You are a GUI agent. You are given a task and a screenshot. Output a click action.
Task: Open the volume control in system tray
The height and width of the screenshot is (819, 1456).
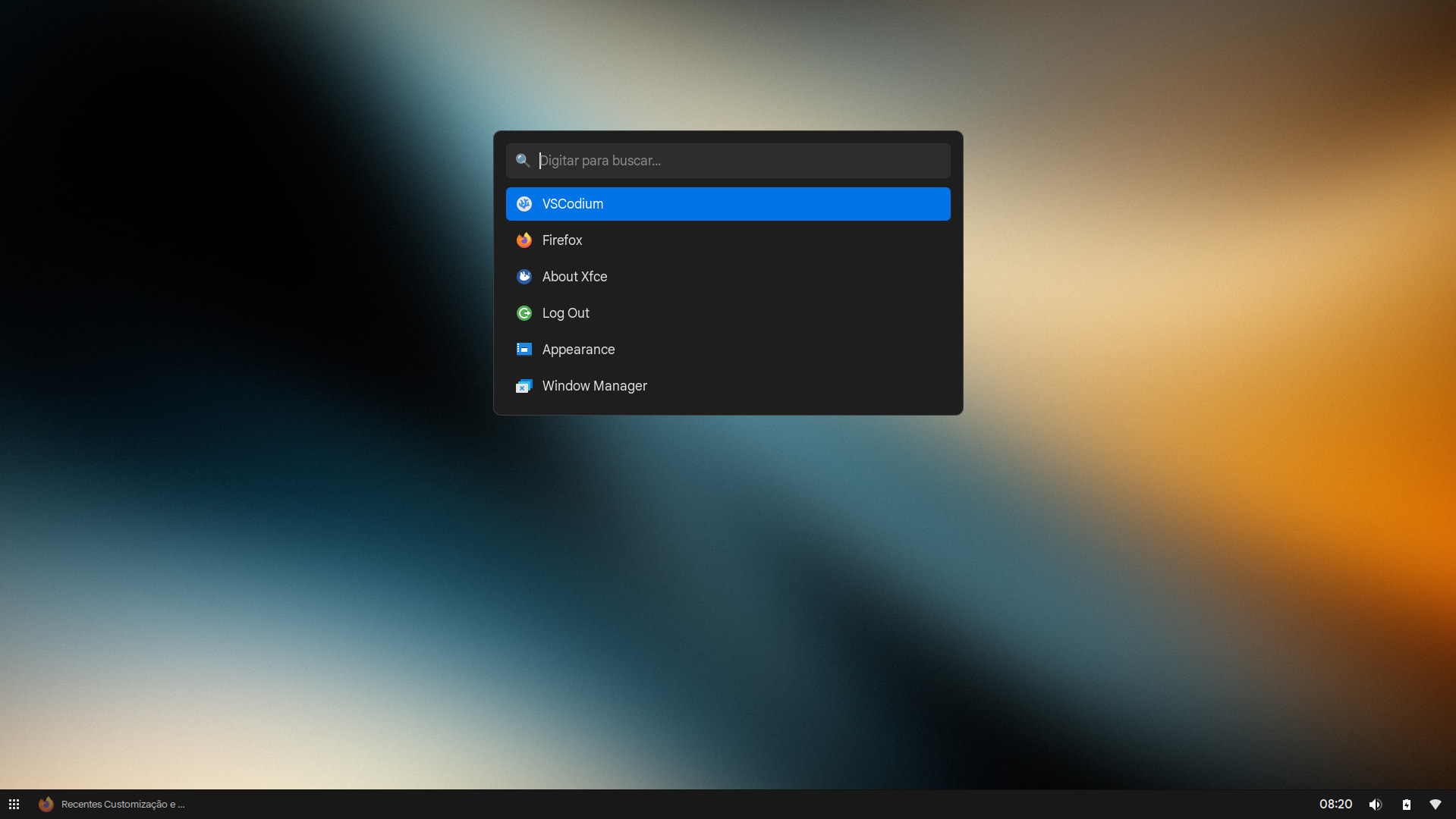point(1376,805)
